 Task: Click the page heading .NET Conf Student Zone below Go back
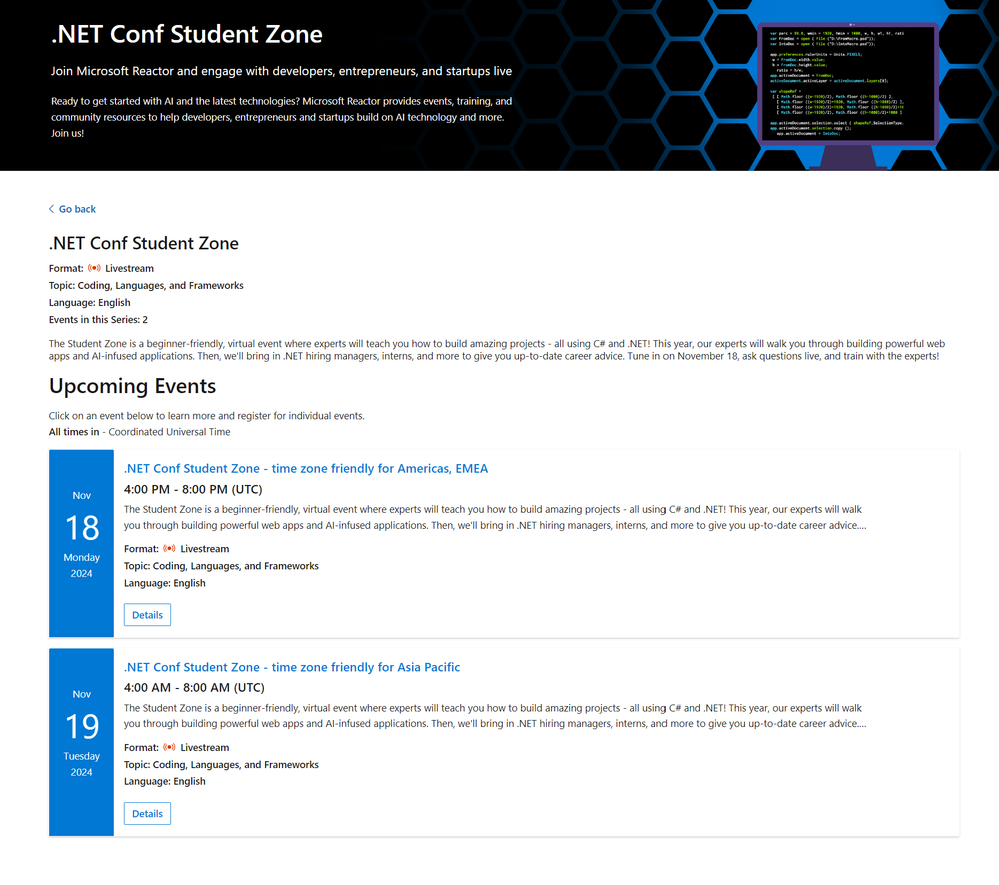pyautogui.click(x=144, y=243)
